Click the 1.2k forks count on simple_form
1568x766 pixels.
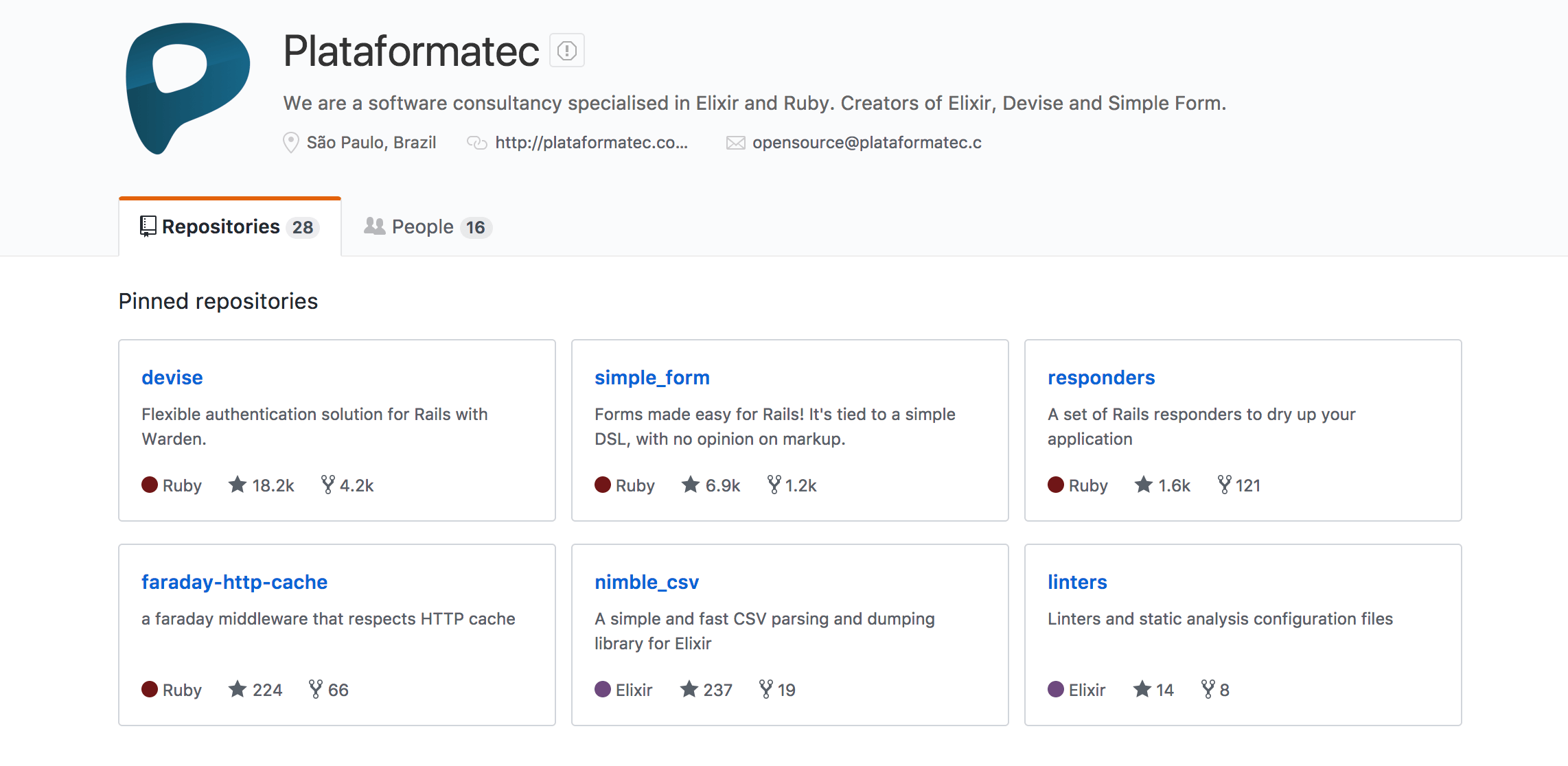pyautogui.click(x=801, y=486)
